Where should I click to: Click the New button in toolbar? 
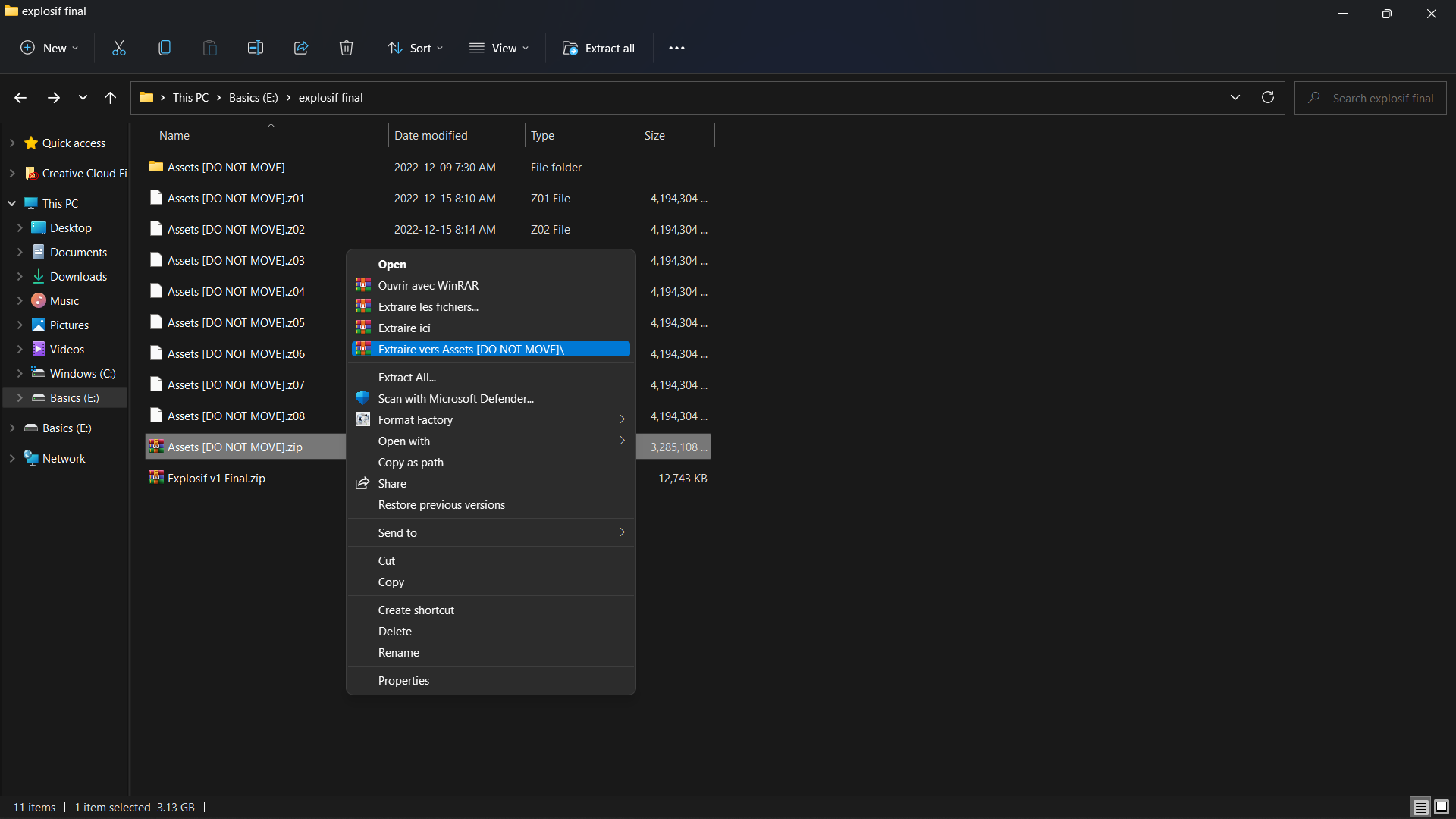[x=49, y=48]
